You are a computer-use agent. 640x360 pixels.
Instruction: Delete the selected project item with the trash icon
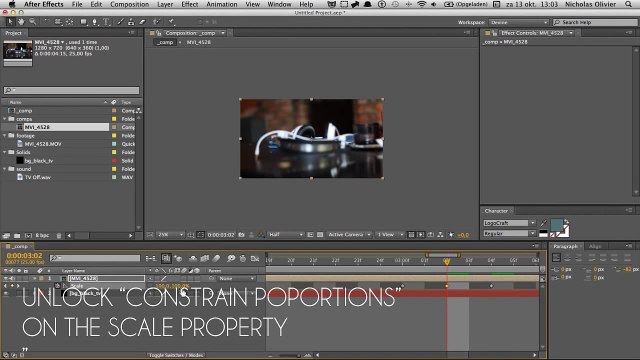click(x=59, y=236)
